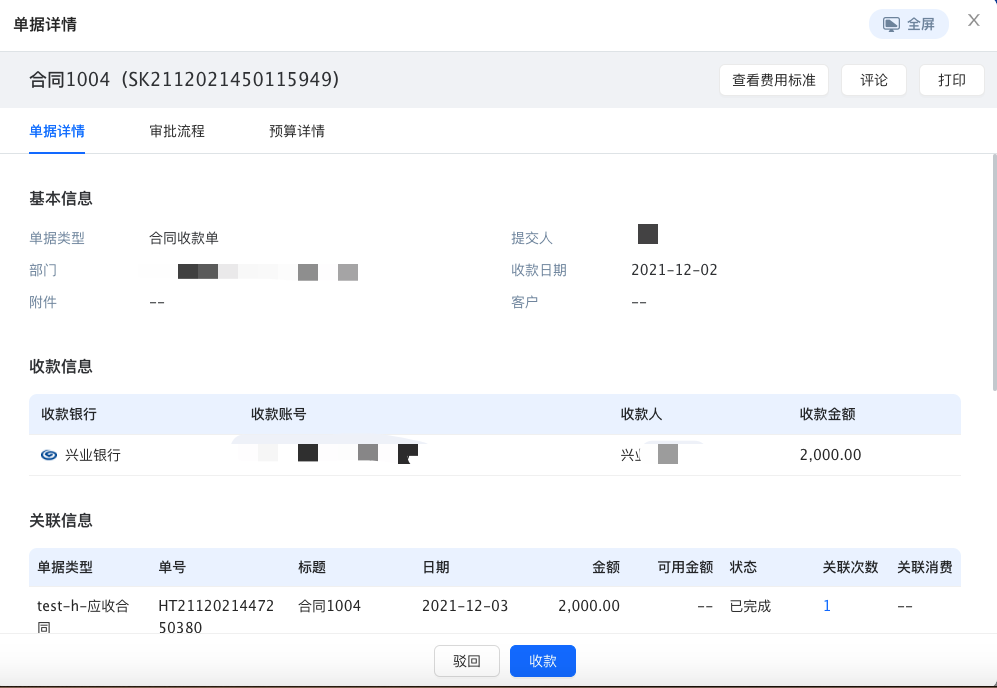Click the 评论 button
Viewport: 997px width, 688px height.
coord(874,80)
